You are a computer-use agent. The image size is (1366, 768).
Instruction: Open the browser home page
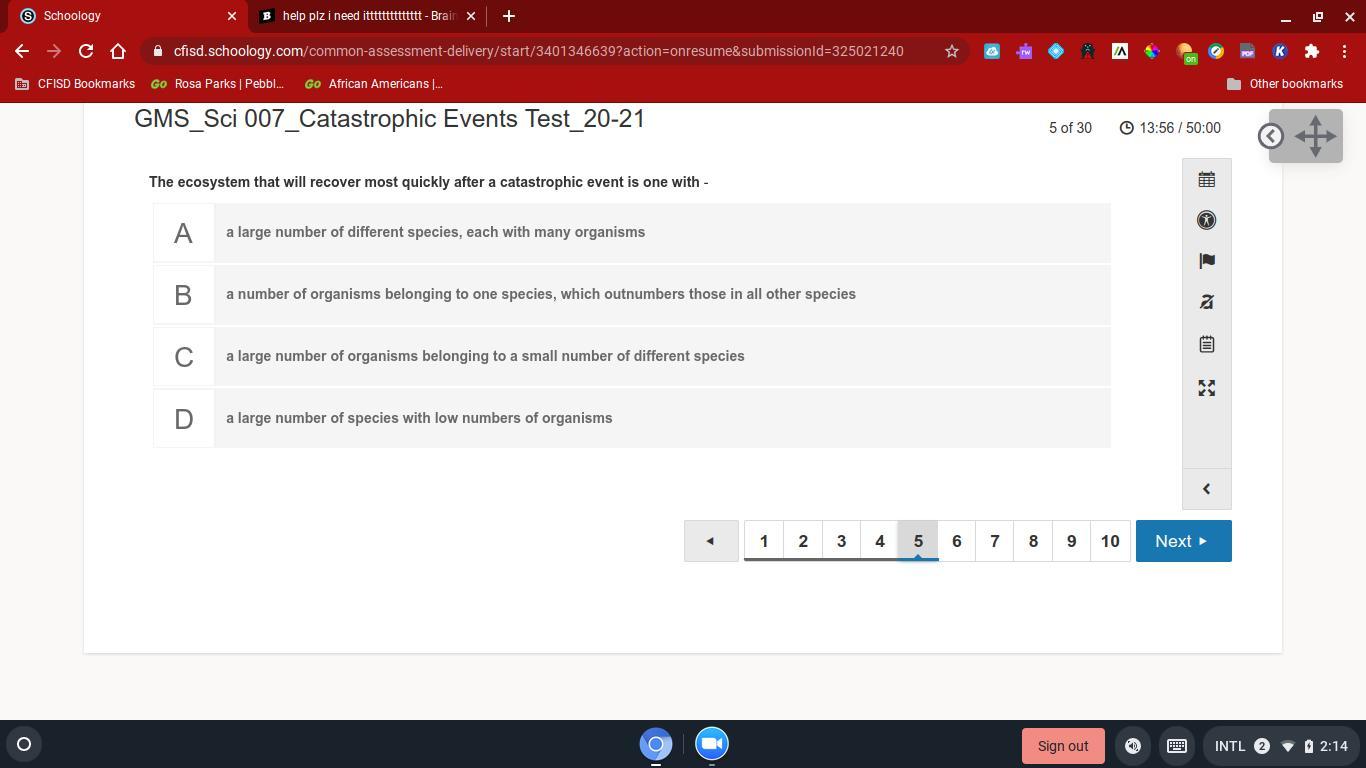click(x=118, y=51)
